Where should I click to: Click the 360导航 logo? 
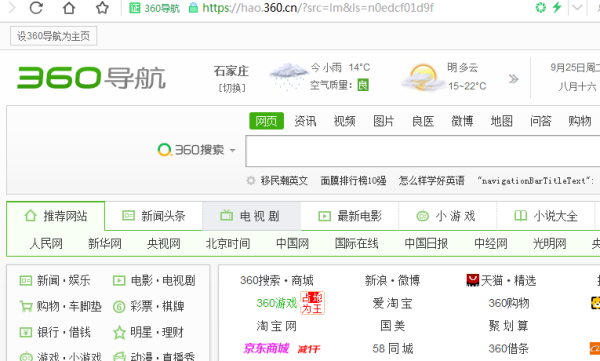91,78
